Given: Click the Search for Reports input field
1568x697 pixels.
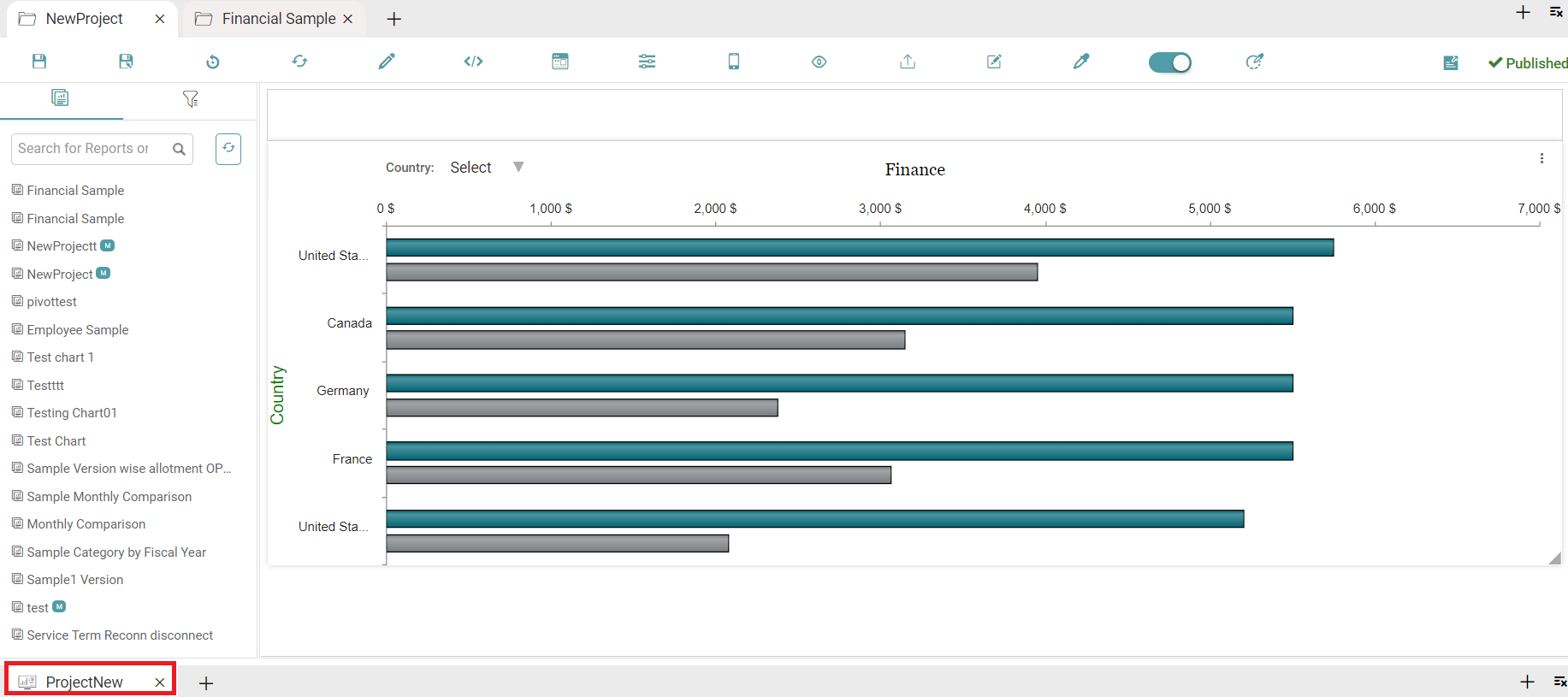Looking at the screenshot, I should point(90,149).
